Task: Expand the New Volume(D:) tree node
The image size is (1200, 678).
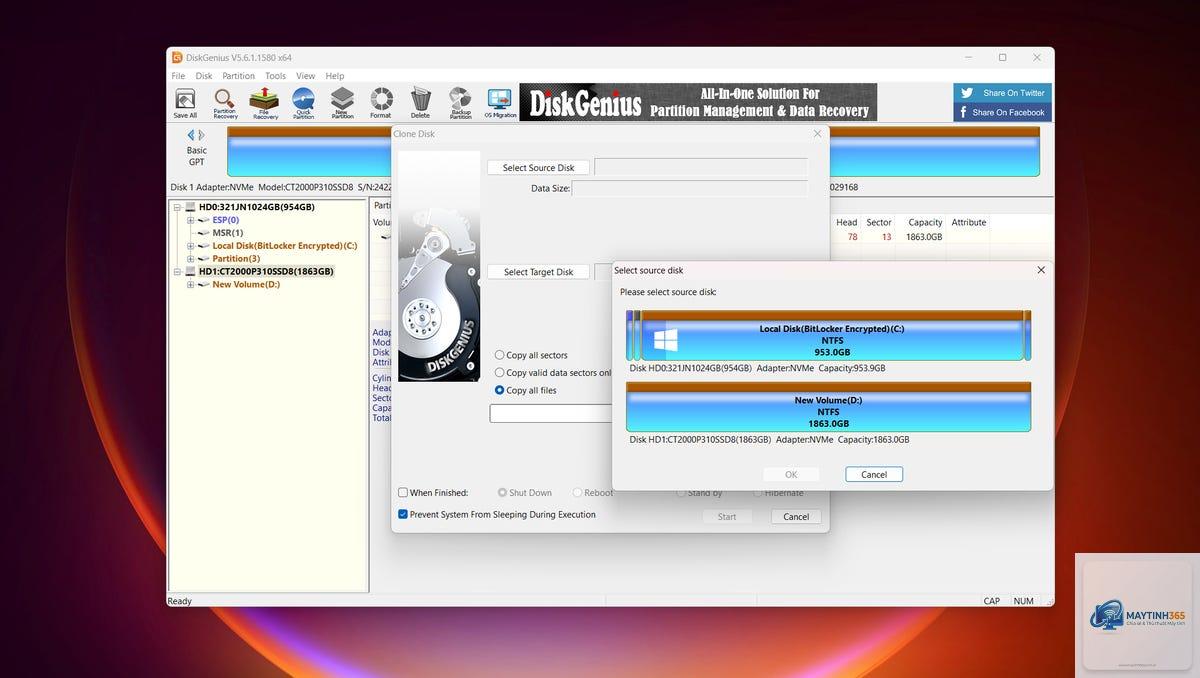Action: pos(190,284)
